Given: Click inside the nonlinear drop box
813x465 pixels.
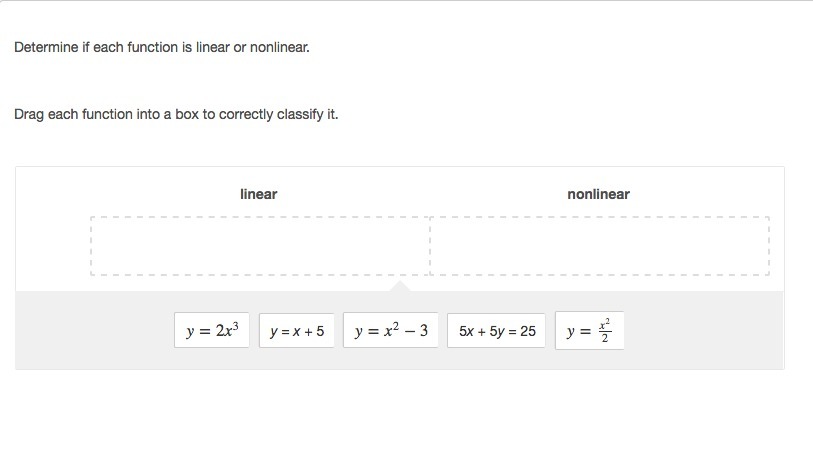Looking at the screenshot, I should pyautogui.click(x=600, y=246).
